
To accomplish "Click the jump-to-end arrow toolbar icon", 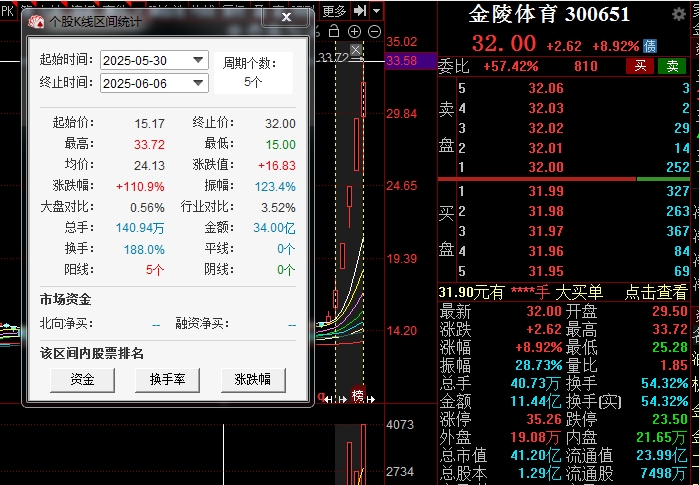I will click(359, 11).
